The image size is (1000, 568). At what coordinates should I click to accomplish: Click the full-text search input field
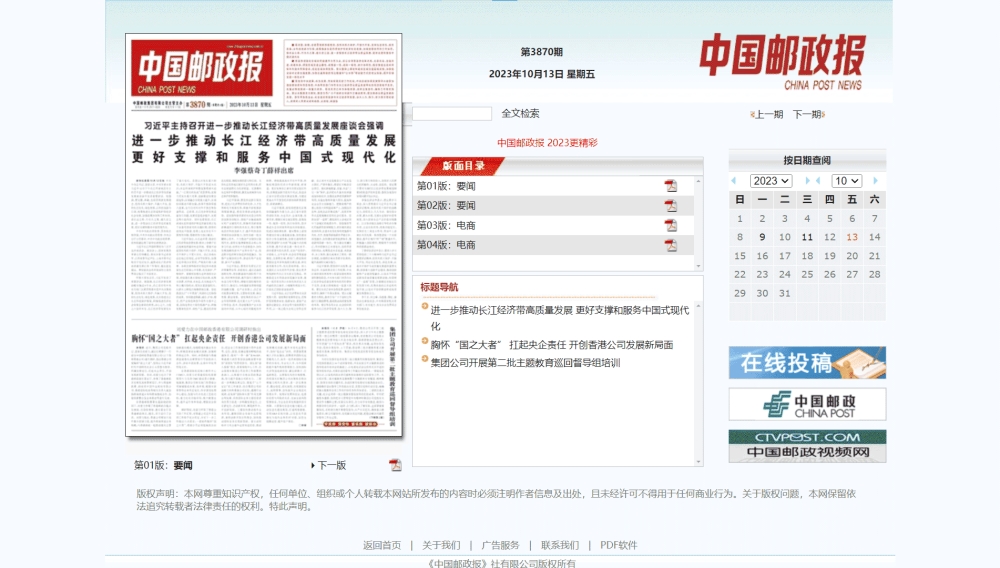point(452,113)
